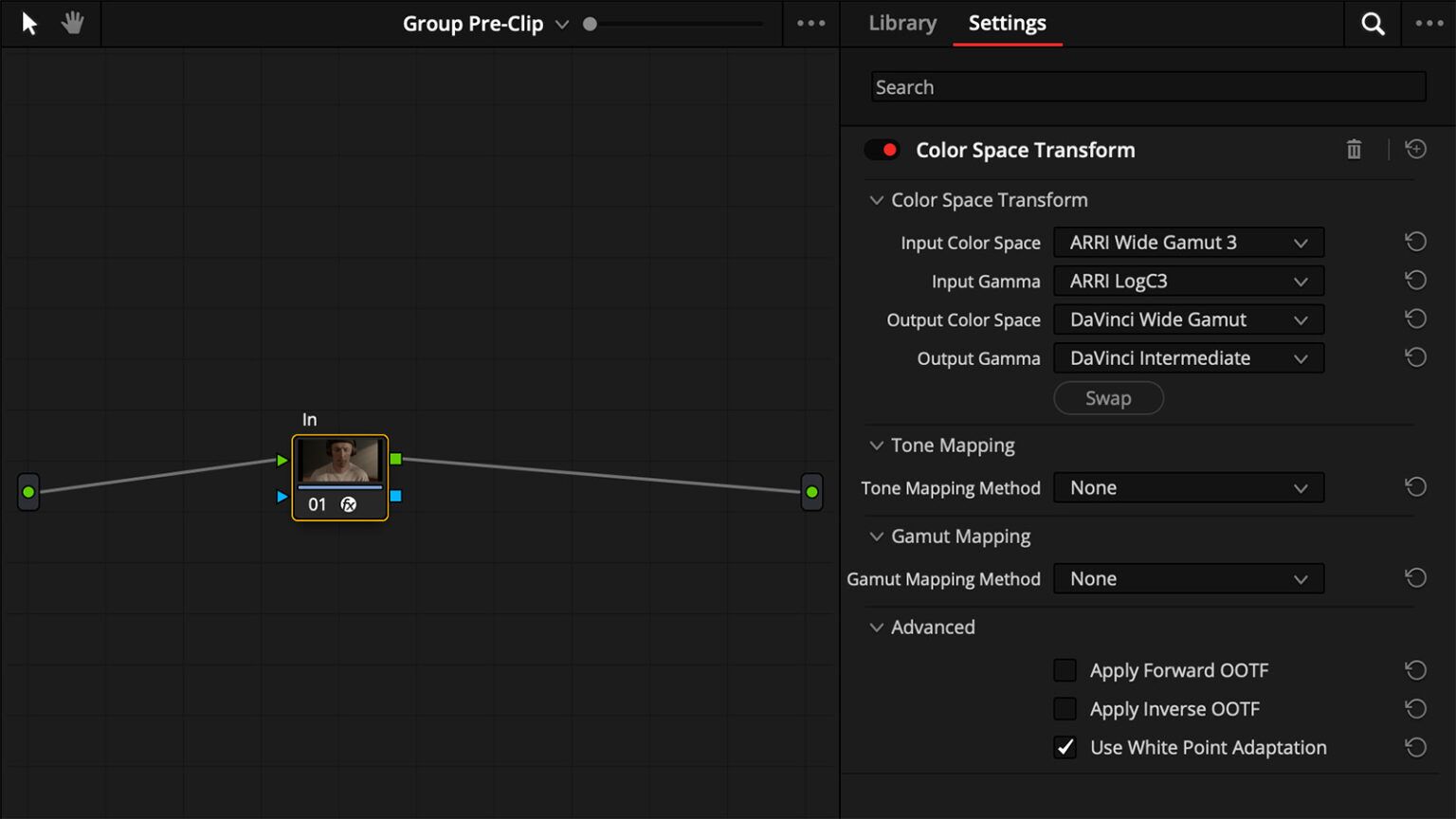
Task: Open the Output Color Space dropdown
Action: [1188, 319]
